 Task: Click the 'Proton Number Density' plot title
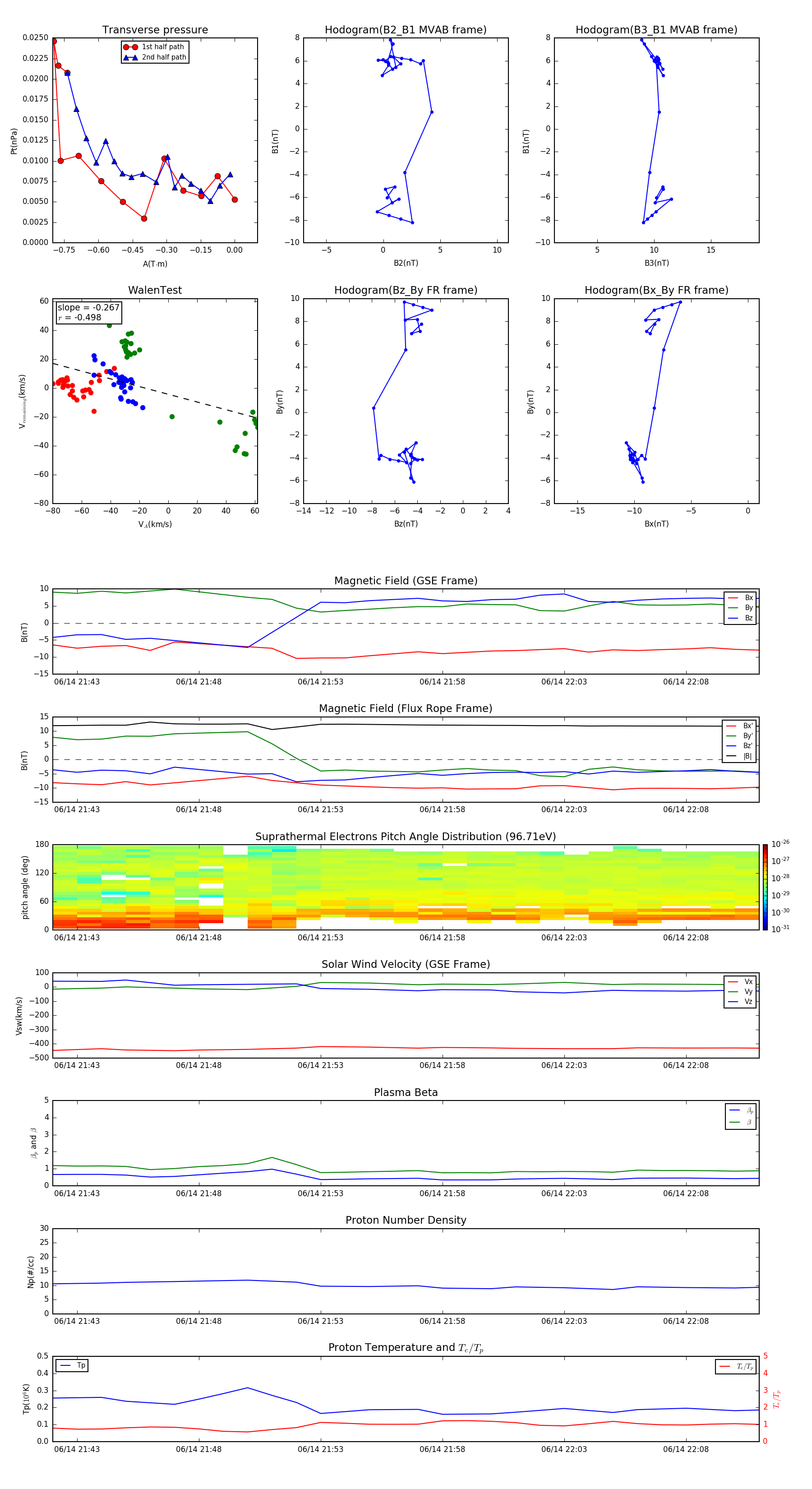406,1220
